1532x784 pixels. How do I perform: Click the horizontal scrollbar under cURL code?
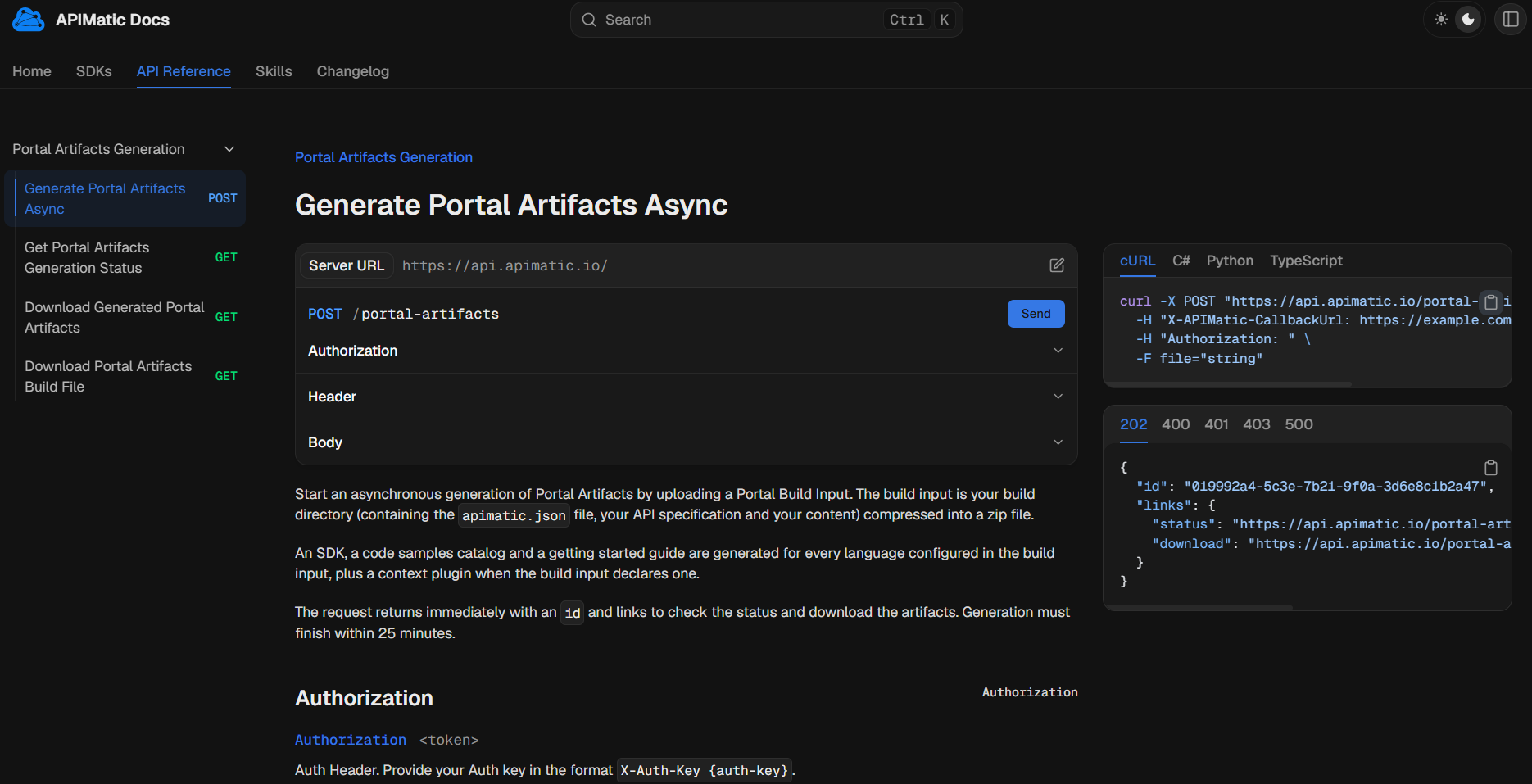tap(1227, 383)
